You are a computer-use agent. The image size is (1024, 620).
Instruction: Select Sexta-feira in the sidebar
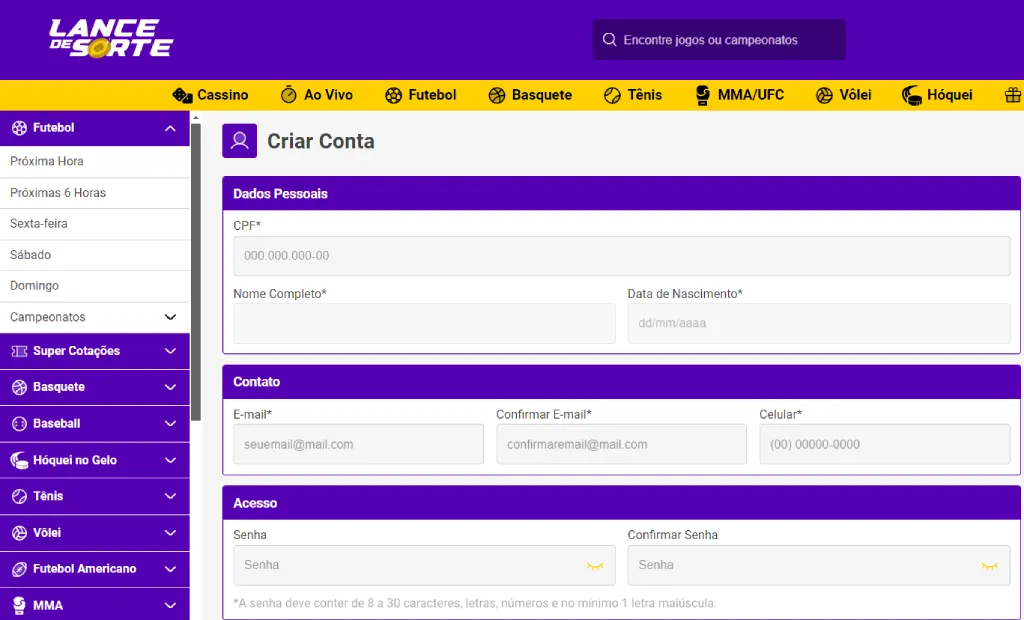pyautogui.click(x=47, y=223)
